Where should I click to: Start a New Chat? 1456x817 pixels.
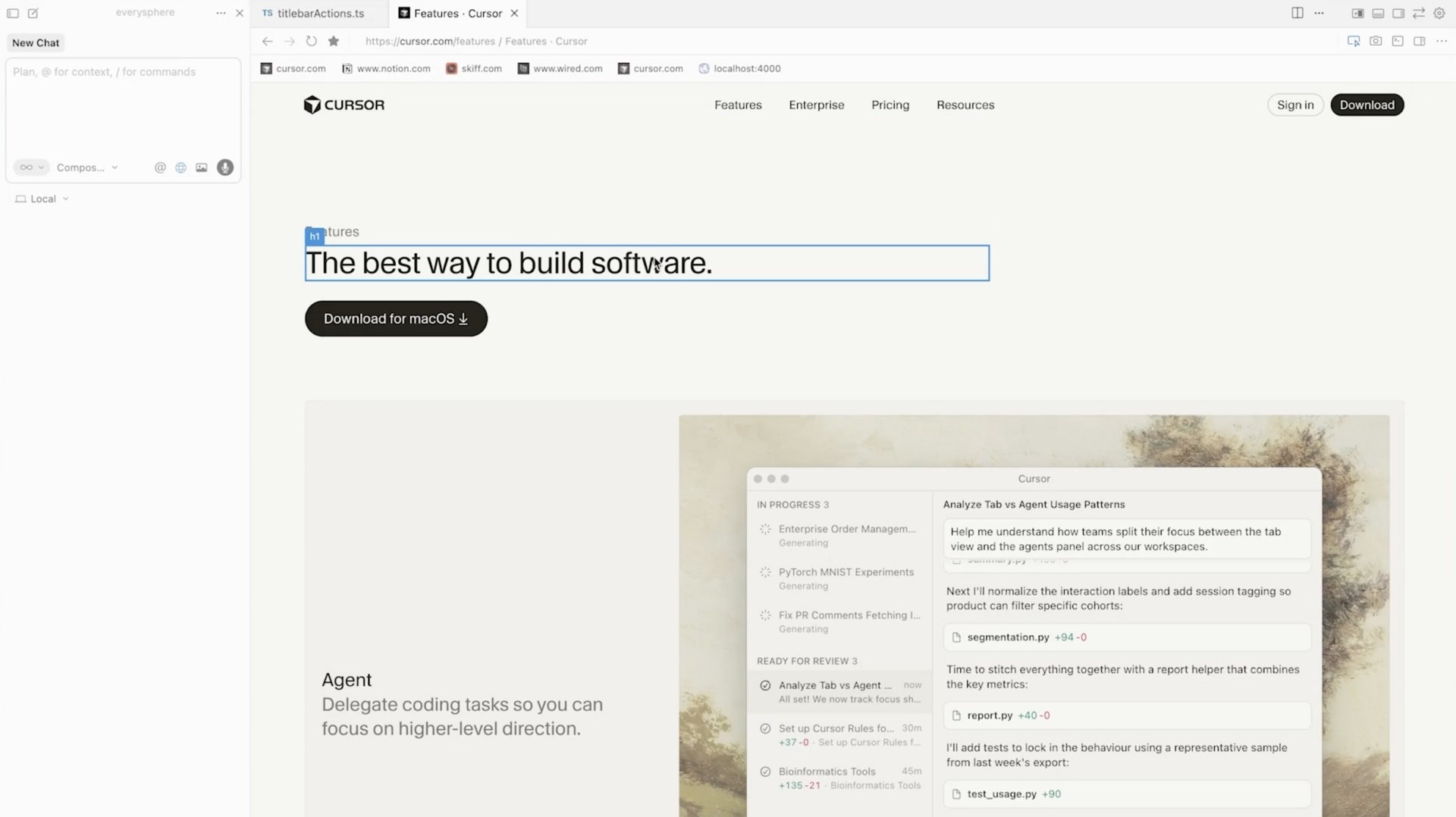click(x=35, y=42)
